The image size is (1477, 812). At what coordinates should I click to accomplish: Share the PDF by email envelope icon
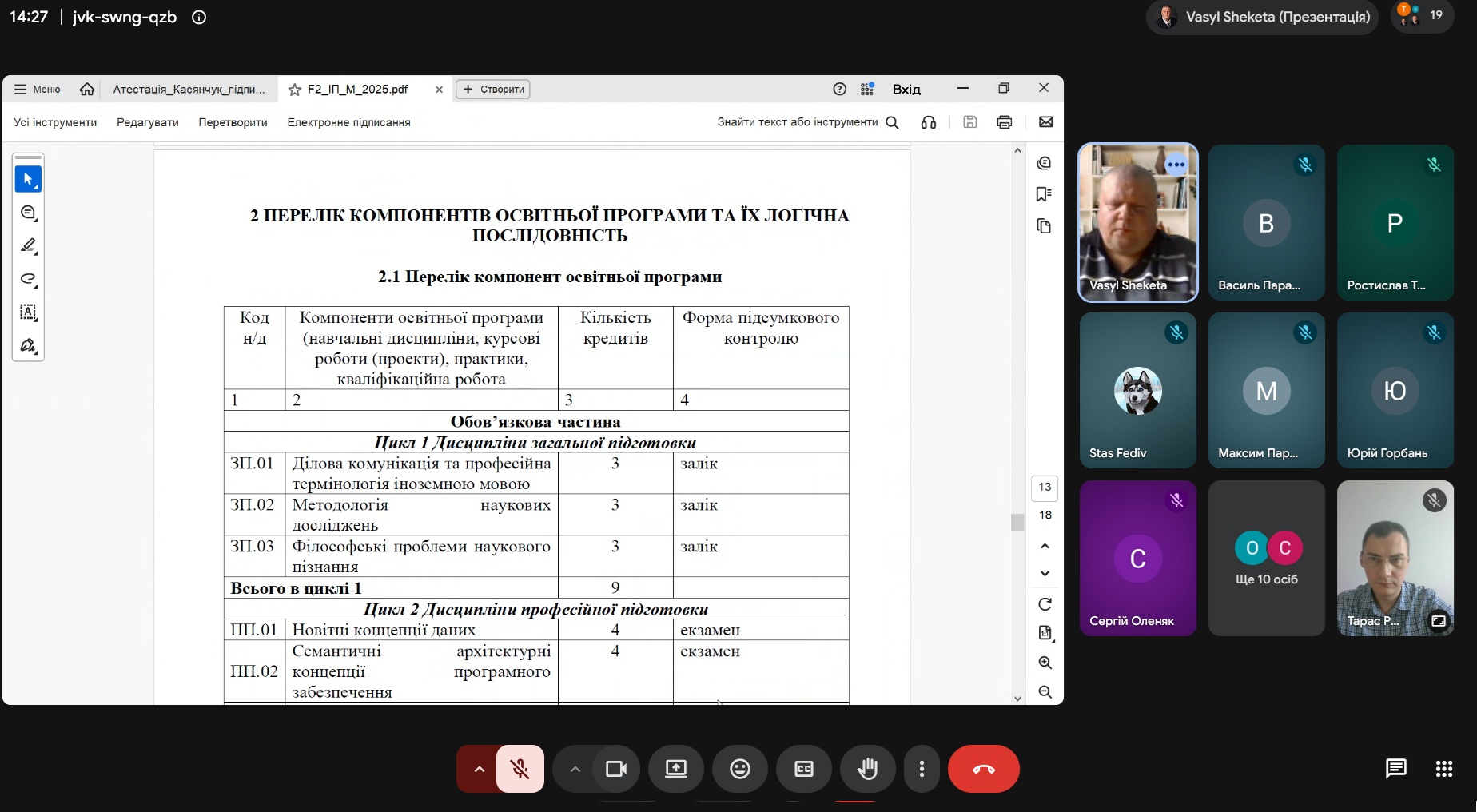pos(1045,122)
